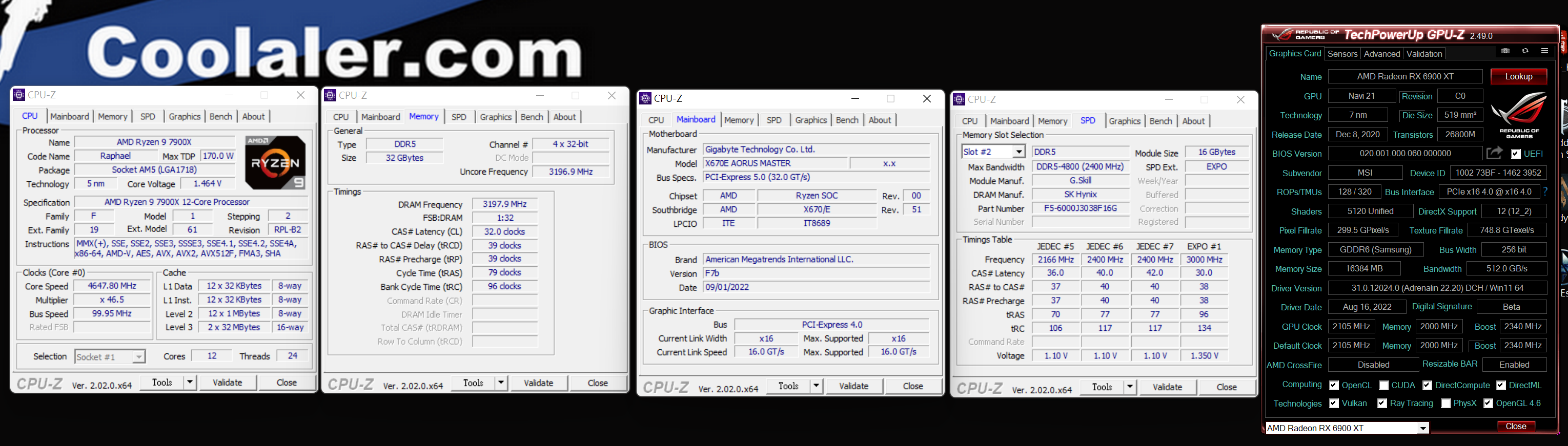The image size is (1568, 446).
Task: Click the ROG logo in GPU-Z
Action: [1519, 116]
